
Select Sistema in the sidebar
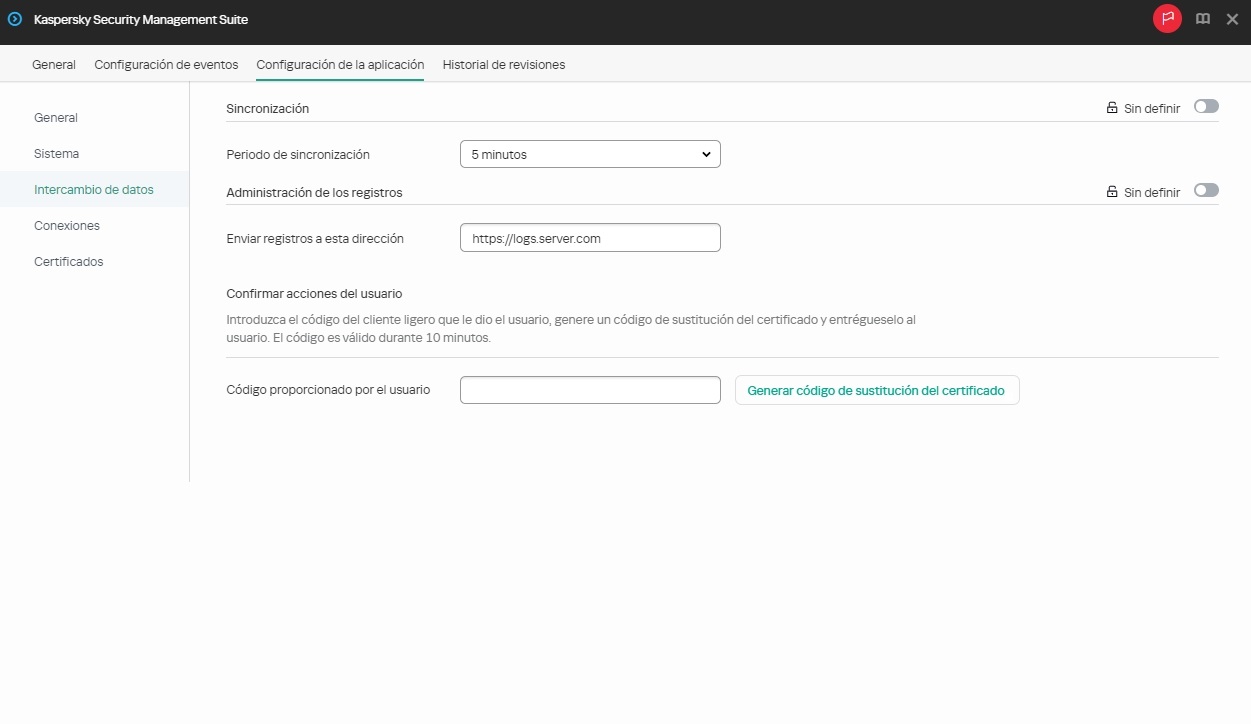pyautogui.click(x=56, y=153)
